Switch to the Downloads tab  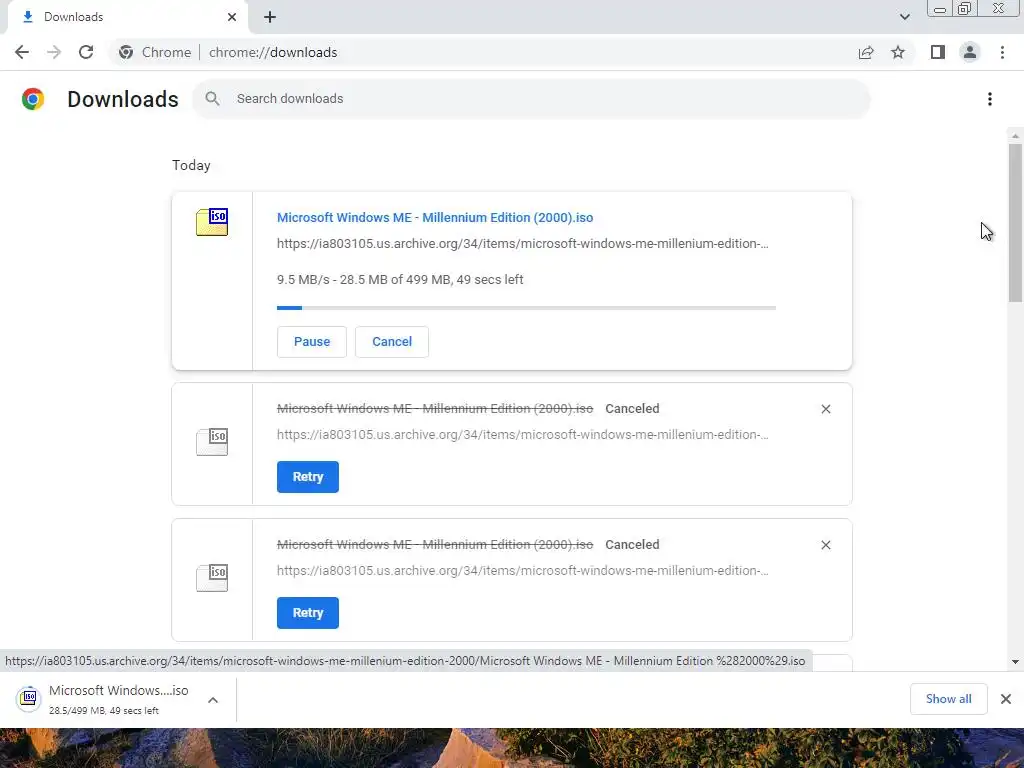(x=127, y=17)
